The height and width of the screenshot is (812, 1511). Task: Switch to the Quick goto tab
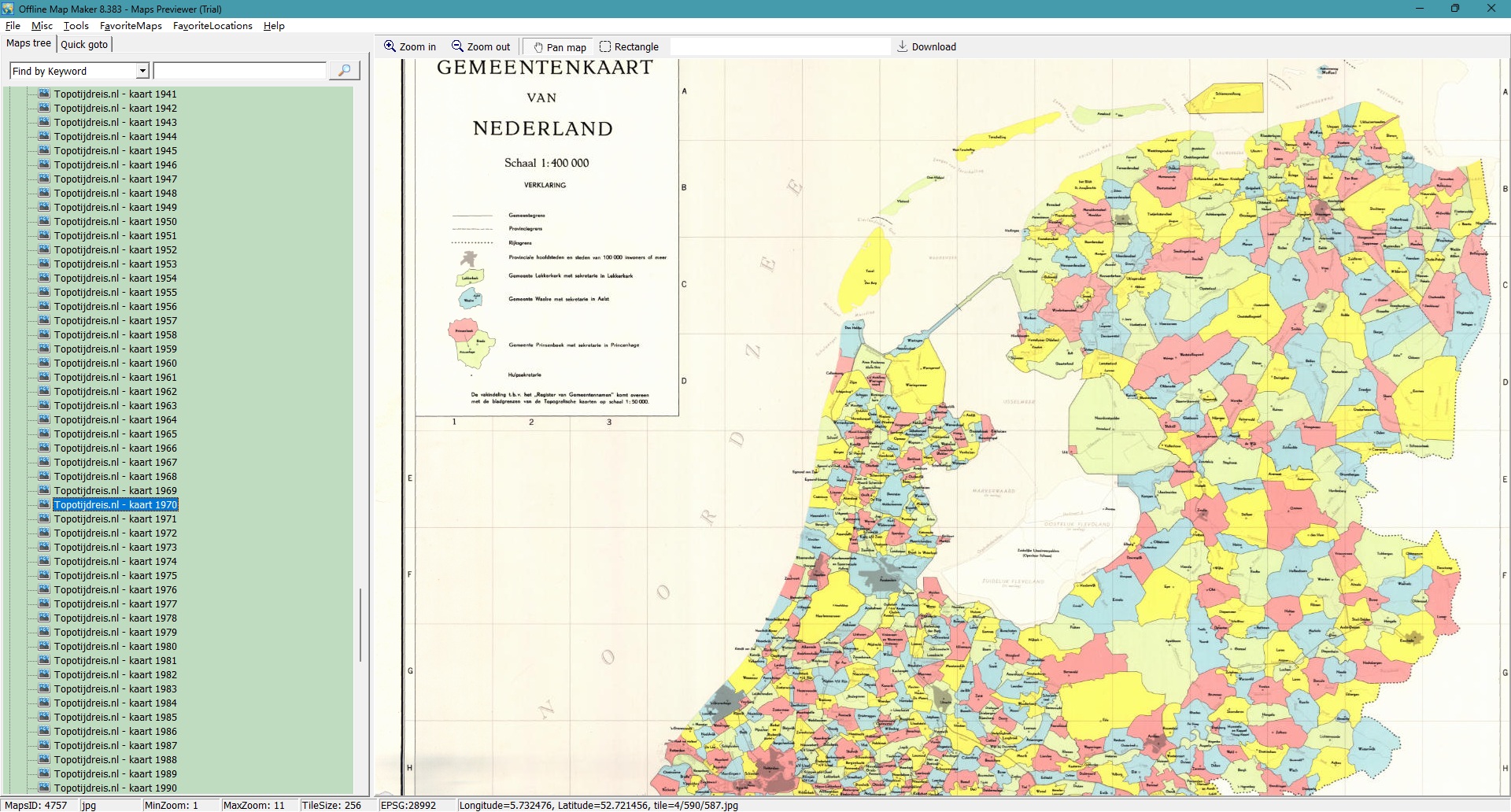pos(84,45)
